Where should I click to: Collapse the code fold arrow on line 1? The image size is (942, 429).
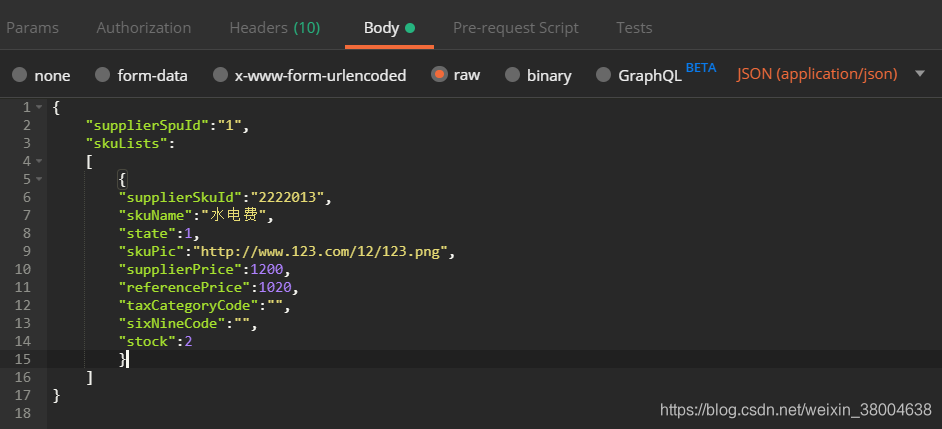click(x=39, y=108)
